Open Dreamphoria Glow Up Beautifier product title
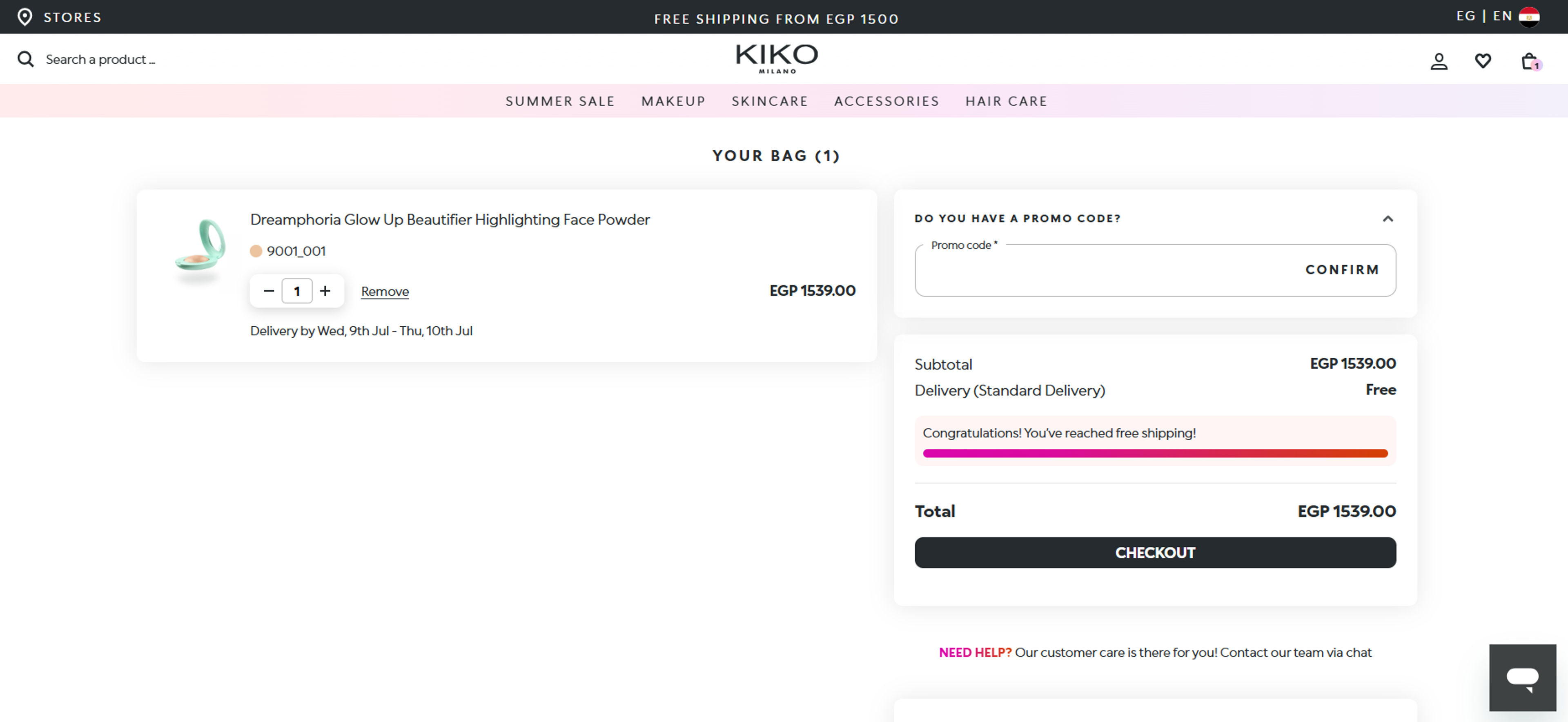This screenshot has height=722, width=1568. [450, 219]
